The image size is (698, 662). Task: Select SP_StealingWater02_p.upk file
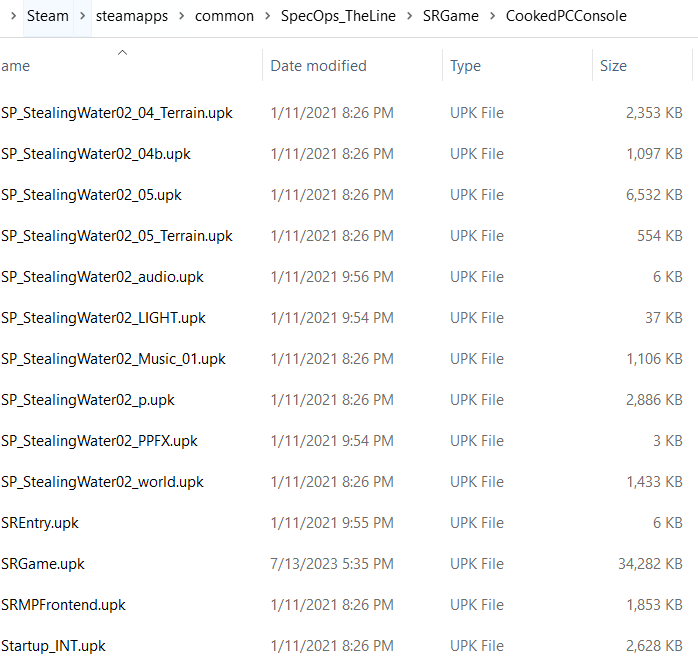(88, 400)
